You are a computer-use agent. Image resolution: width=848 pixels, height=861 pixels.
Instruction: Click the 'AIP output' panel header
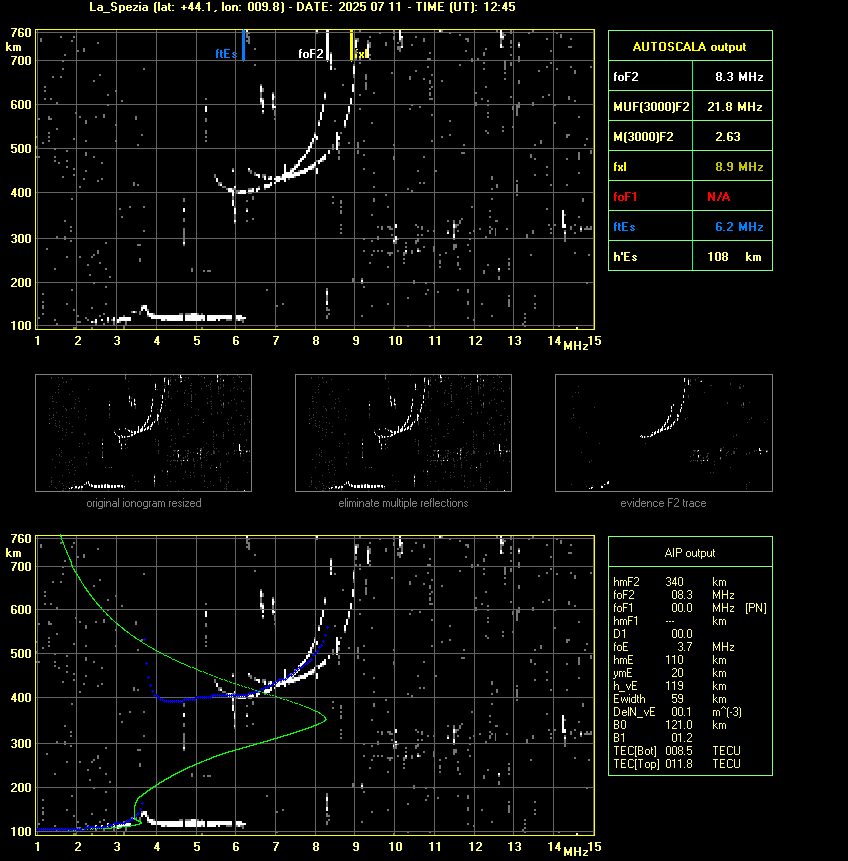coord(690,552)
